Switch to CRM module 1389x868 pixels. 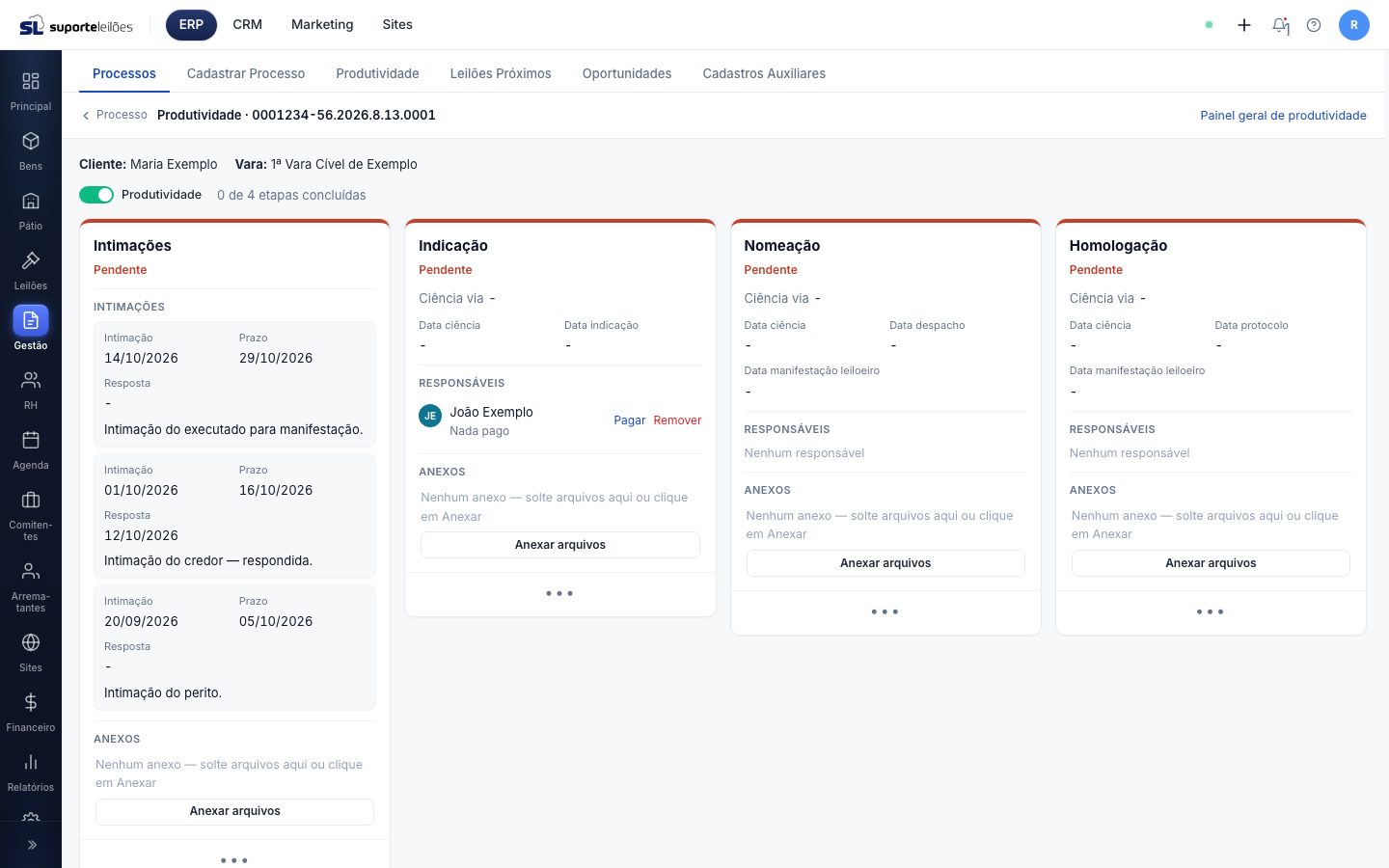pyautogui.click(x=248, y=25)
